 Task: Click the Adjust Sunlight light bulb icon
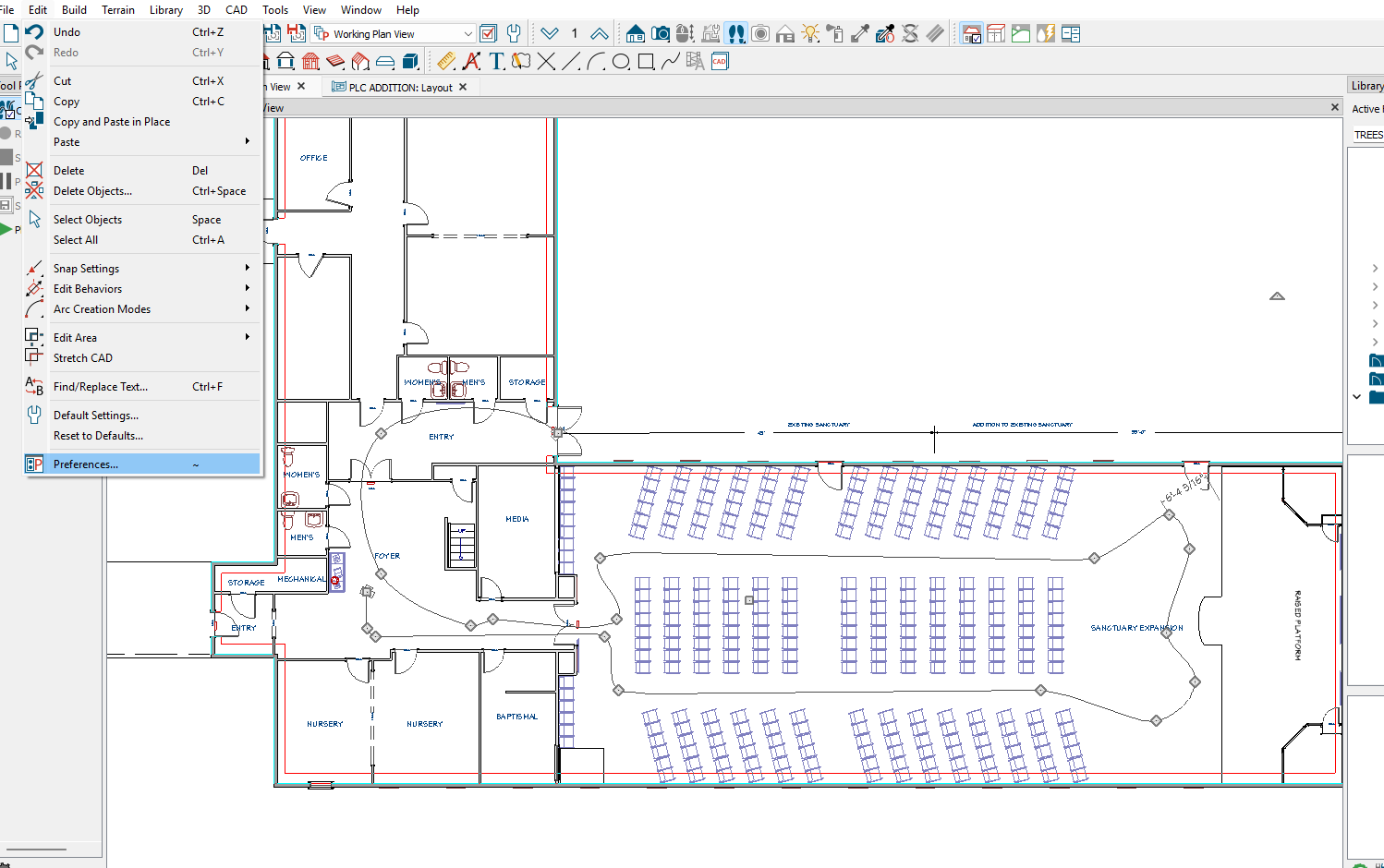(810, 34)
